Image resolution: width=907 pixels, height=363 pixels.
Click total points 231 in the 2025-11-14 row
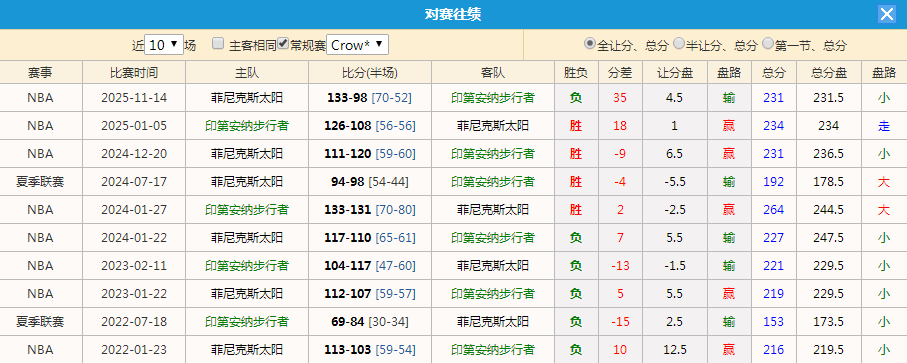coord(773,98)
